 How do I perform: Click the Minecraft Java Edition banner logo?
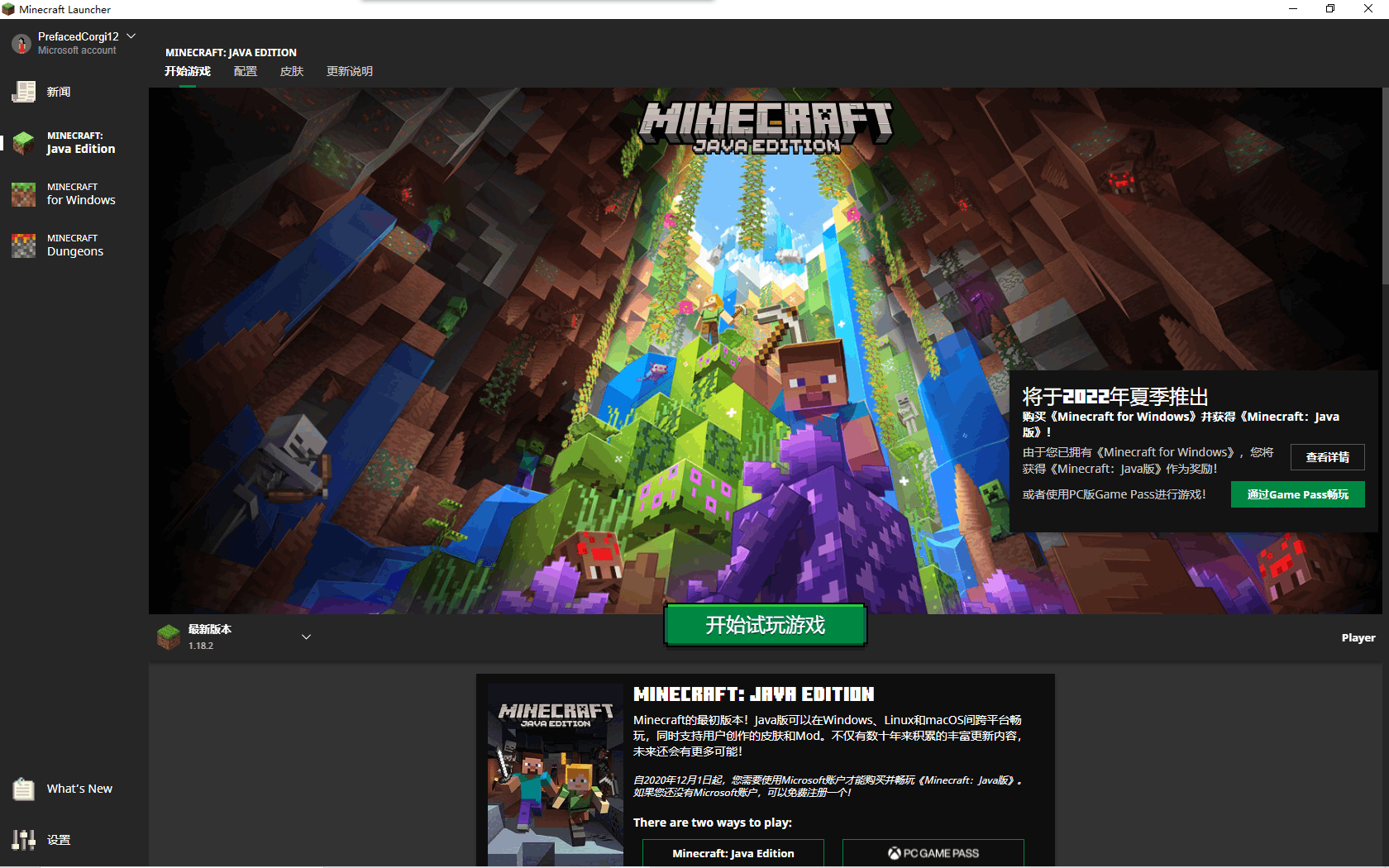pos(766,127)
